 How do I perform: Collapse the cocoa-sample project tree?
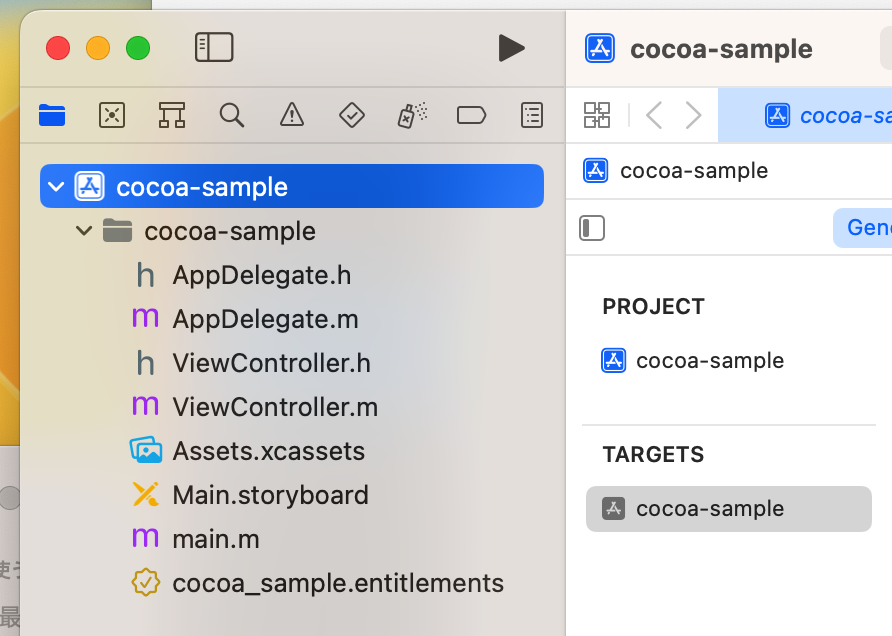(56, 185)
